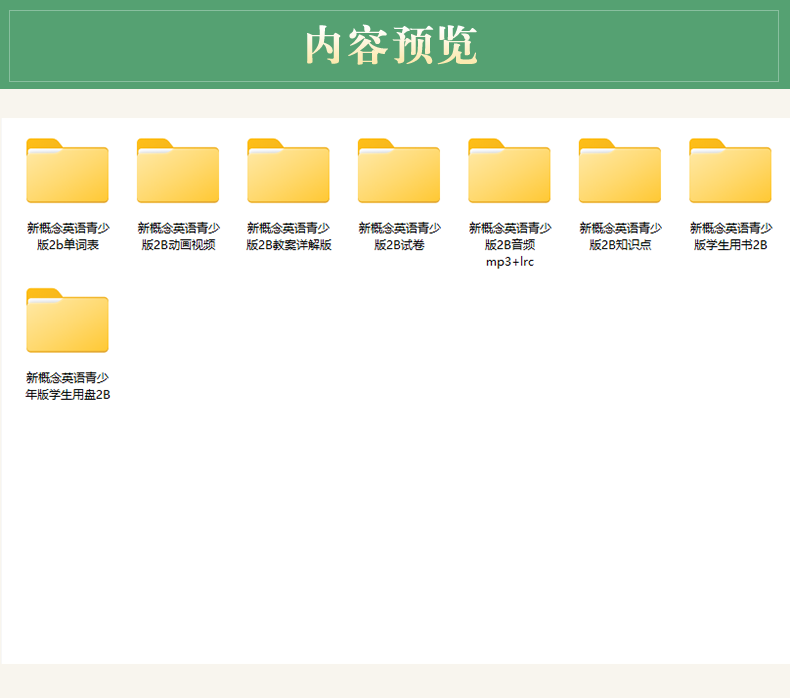Select the label 新概念英语青少版2B动画视频
790x698 pixels.
point(178,236)
